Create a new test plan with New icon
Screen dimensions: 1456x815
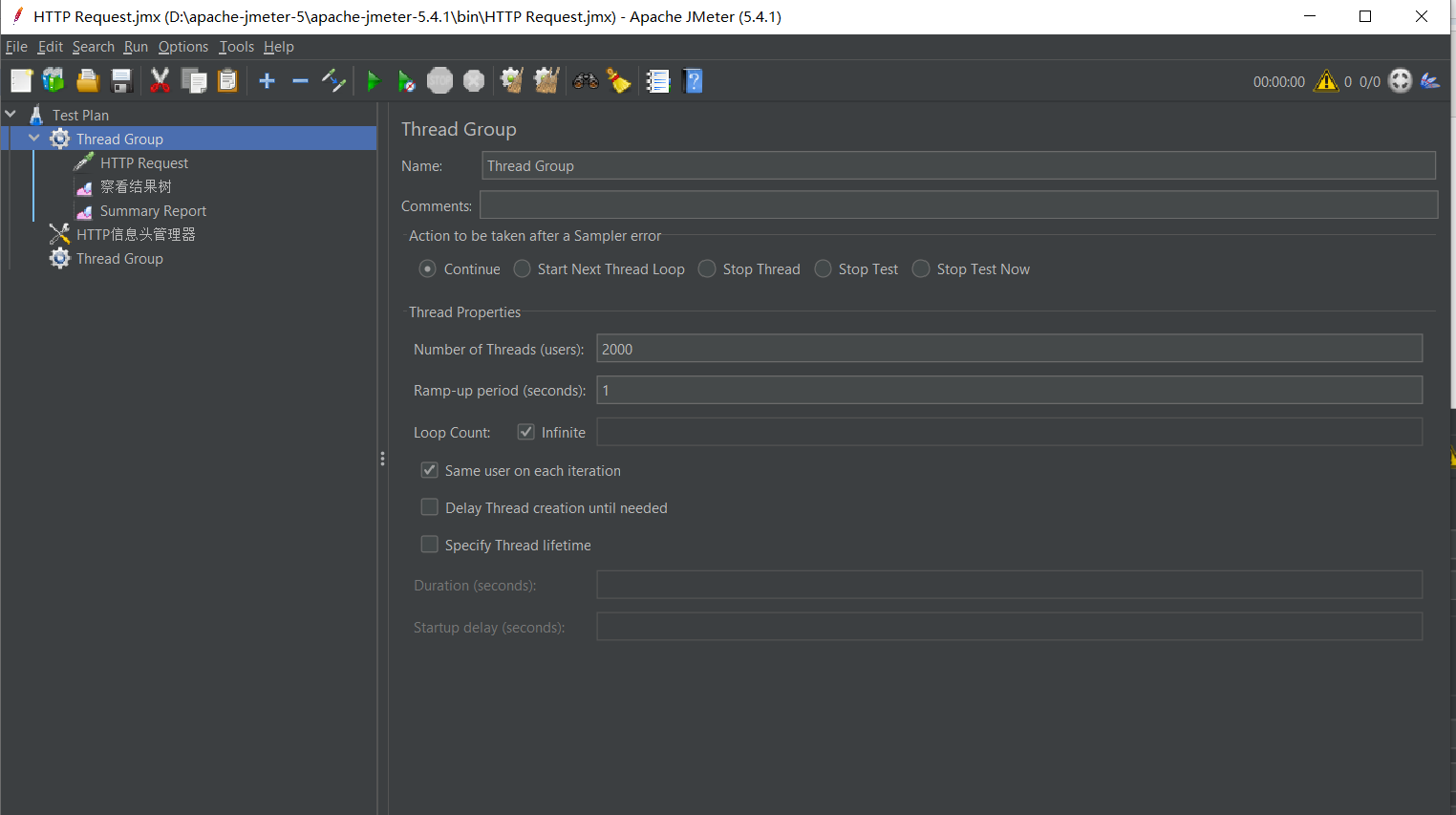[x=21, y=81]
